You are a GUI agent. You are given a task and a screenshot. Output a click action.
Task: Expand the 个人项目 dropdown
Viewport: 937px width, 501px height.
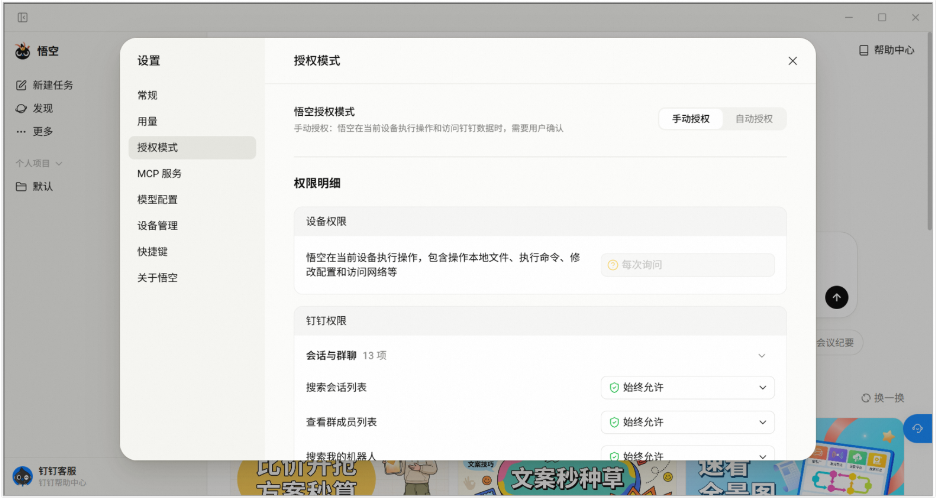tap(39, 163)
